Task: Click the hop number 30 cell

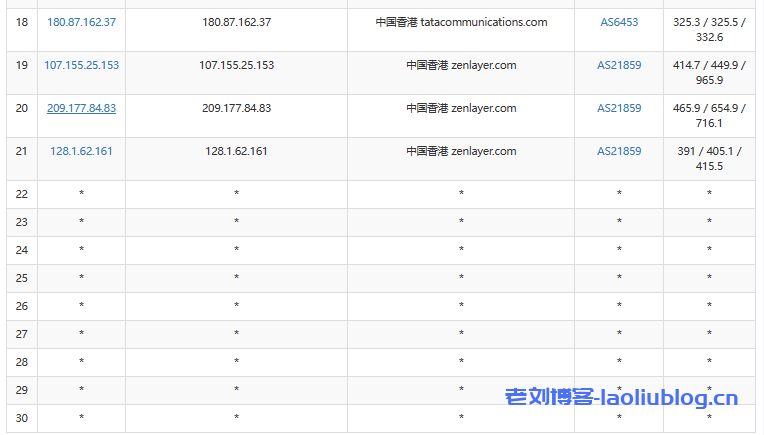Action: click(x=22, y=418)
